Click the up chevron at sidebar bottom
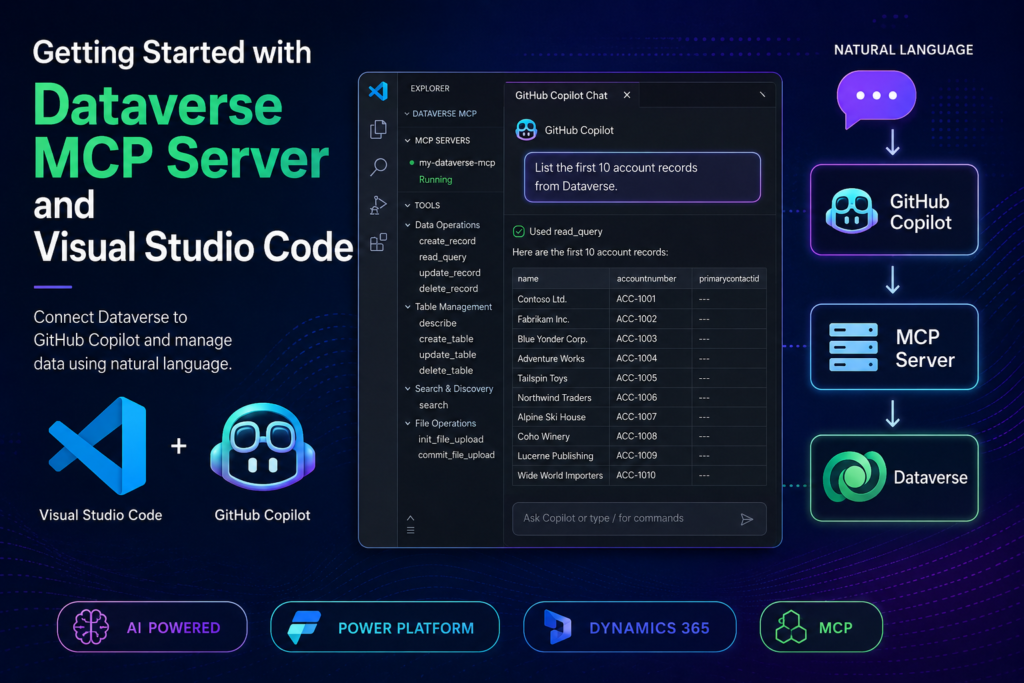The image size is (1024, 683). [x=410, y=518]
